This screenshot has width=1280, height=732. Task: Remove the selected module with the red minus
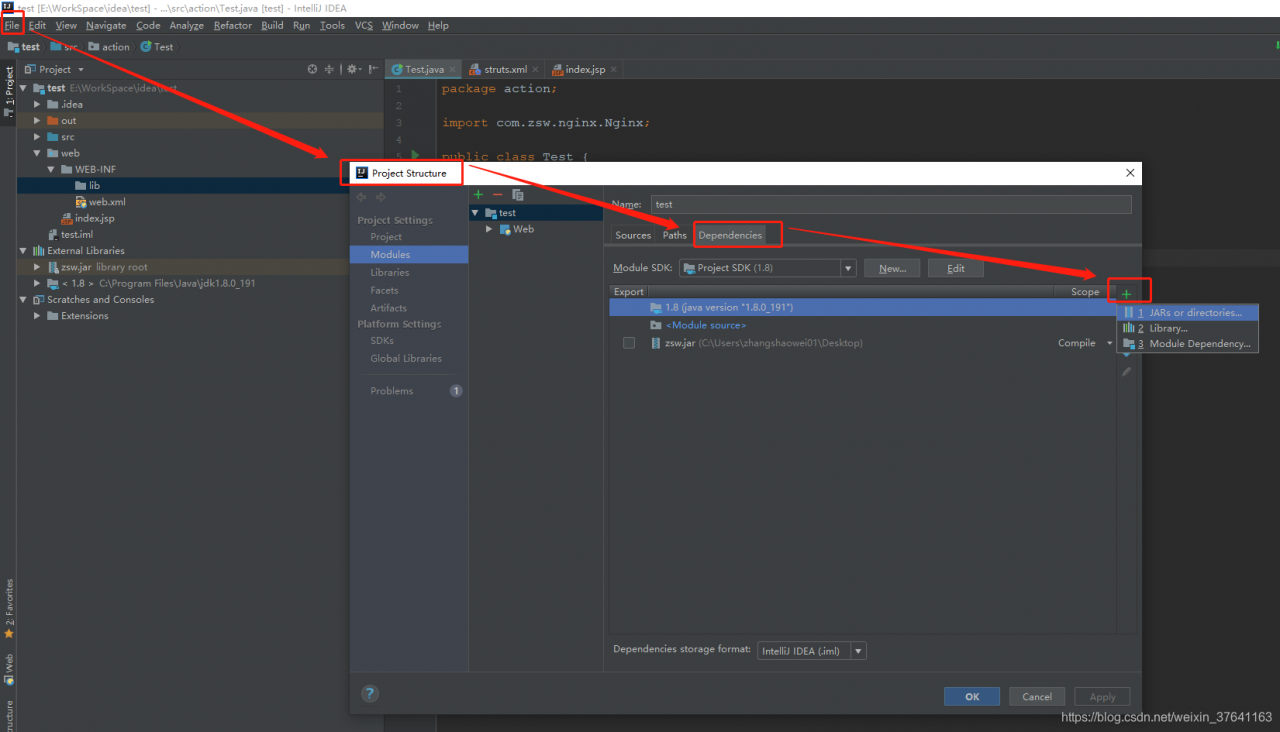click(498, 194)
